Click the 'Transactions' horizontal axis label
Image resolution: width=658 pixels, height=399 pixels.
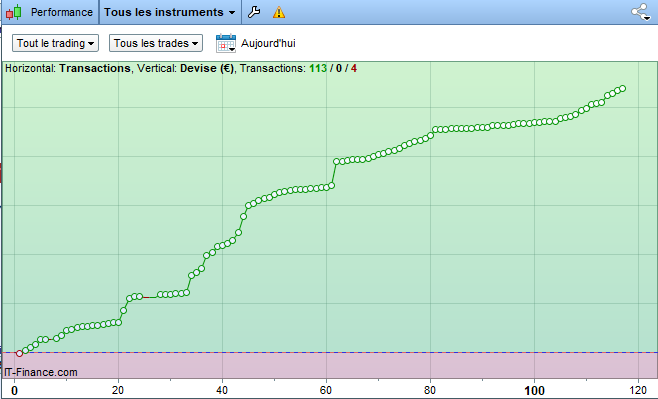coord(95,68)
